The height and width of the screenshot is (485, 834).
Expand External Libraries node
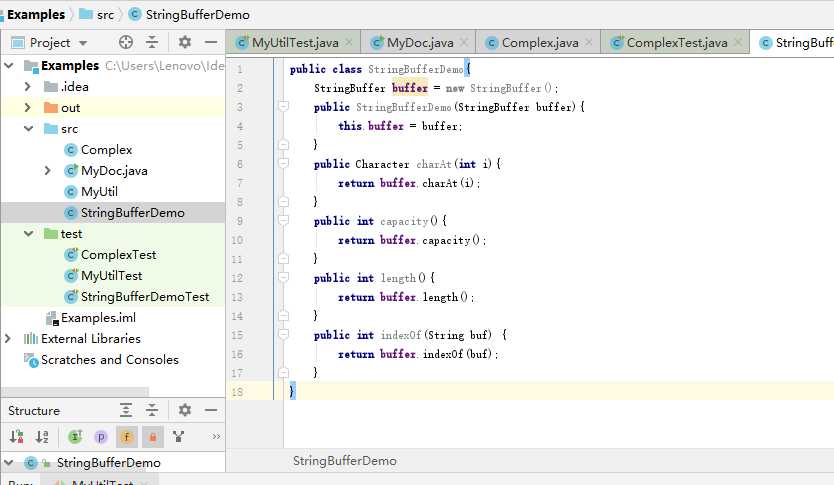(x=8, y=338)
